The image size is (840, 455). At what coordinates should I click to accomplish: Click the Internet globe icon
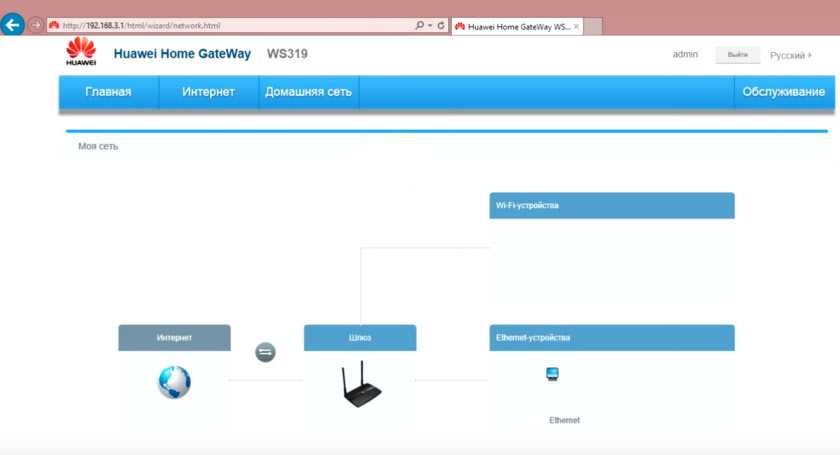[174, 381]
